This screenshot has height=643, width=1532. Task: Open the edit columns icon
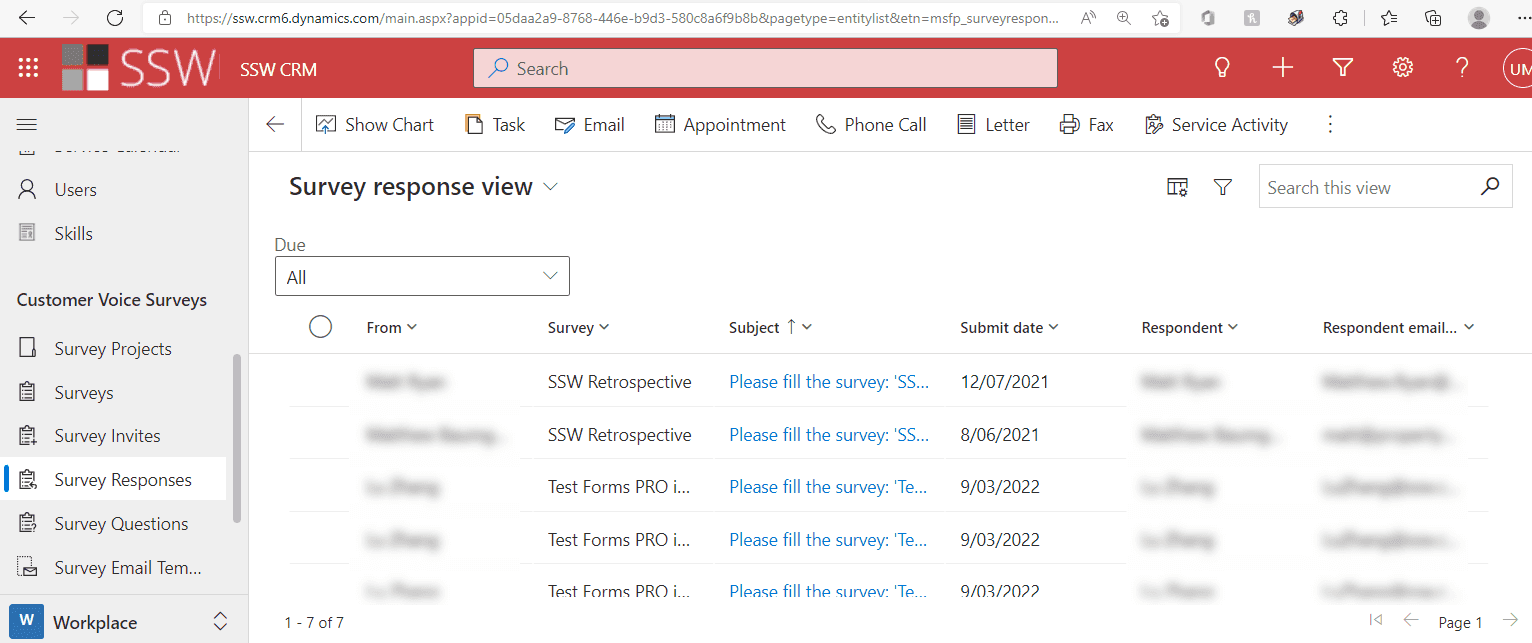(x=1177, y=188)
